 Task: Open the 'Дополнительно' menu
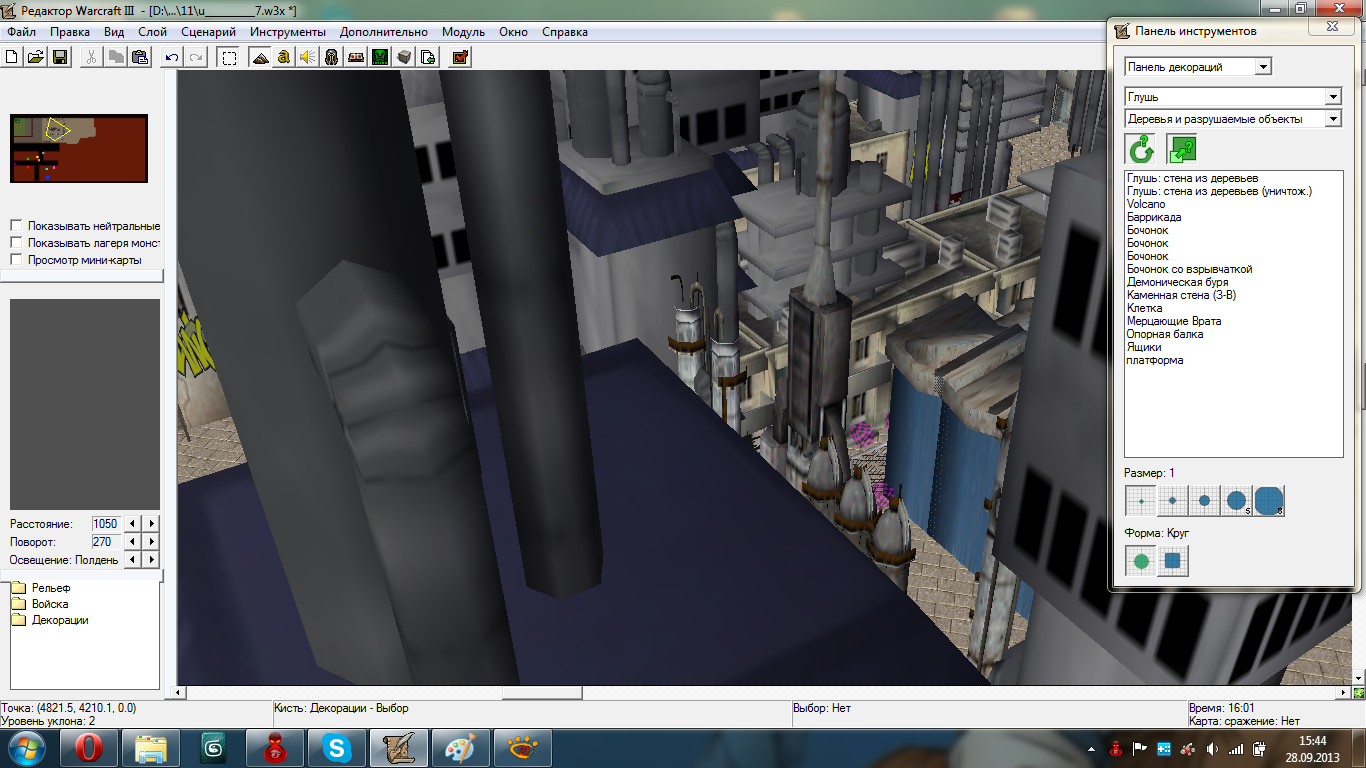click(x=385, y=32)
